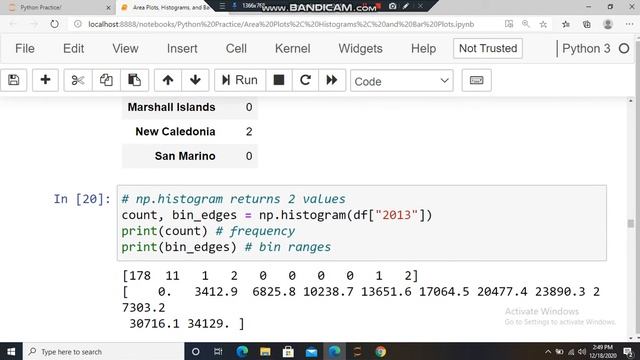This screenshot has width=640, height=360.
Task: Paste cells below icon
Action: [x=134, y=80]
